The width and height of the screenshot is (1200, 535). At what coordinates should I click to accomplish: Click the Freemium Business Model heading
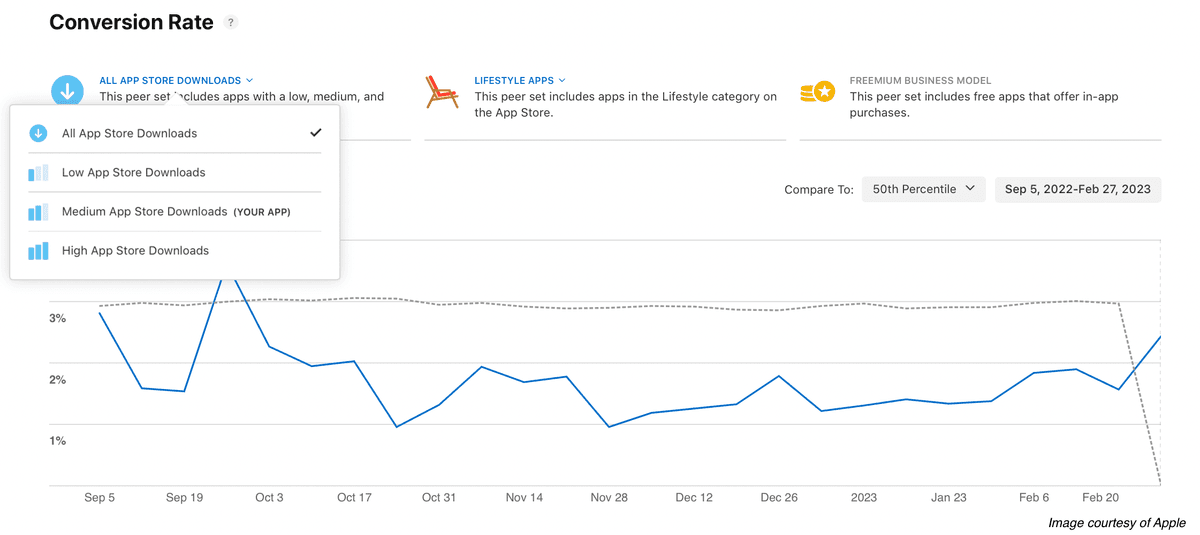click(920, 80)
